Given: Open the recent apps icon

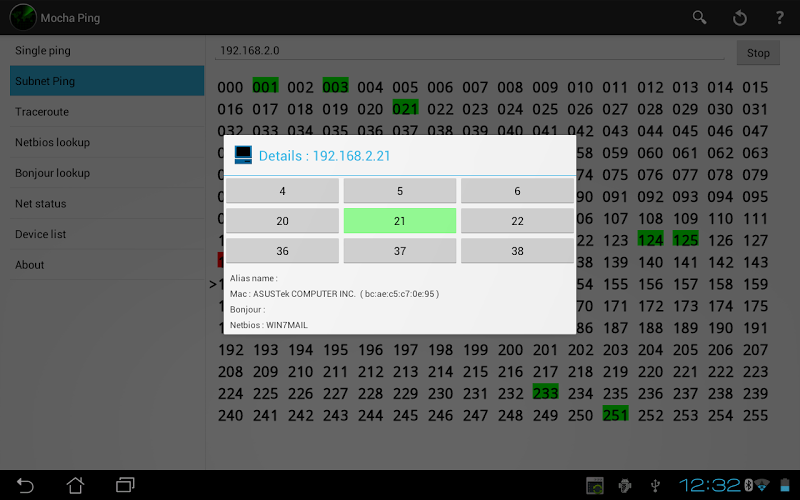Looking at the screenshot, I should tap(125, 485).
